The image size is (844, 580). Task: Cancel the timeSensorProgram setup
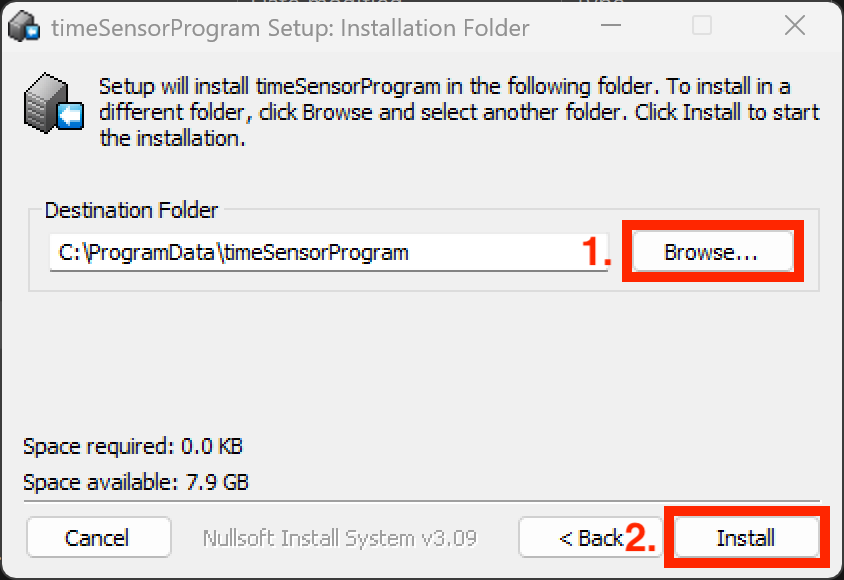click(x=97, y=538)
